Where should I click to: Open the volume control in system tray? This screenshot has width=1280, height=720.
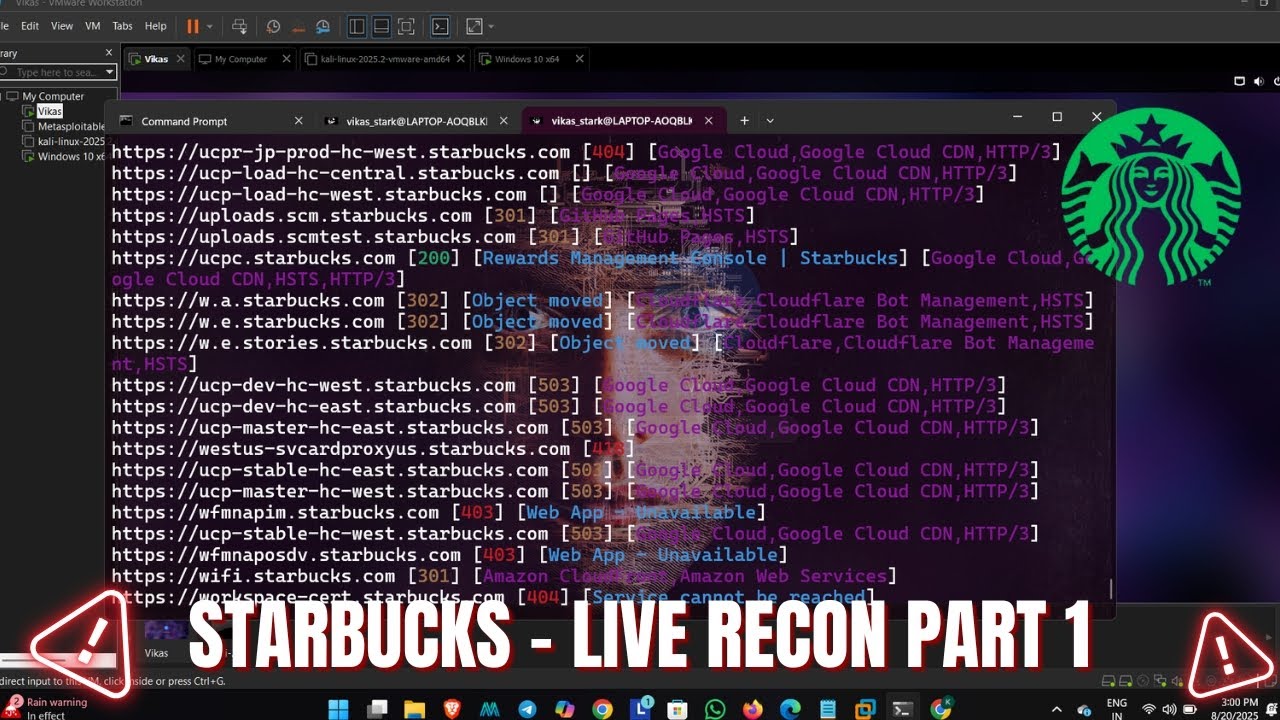pyautogui.click(x=1170, y=709)
